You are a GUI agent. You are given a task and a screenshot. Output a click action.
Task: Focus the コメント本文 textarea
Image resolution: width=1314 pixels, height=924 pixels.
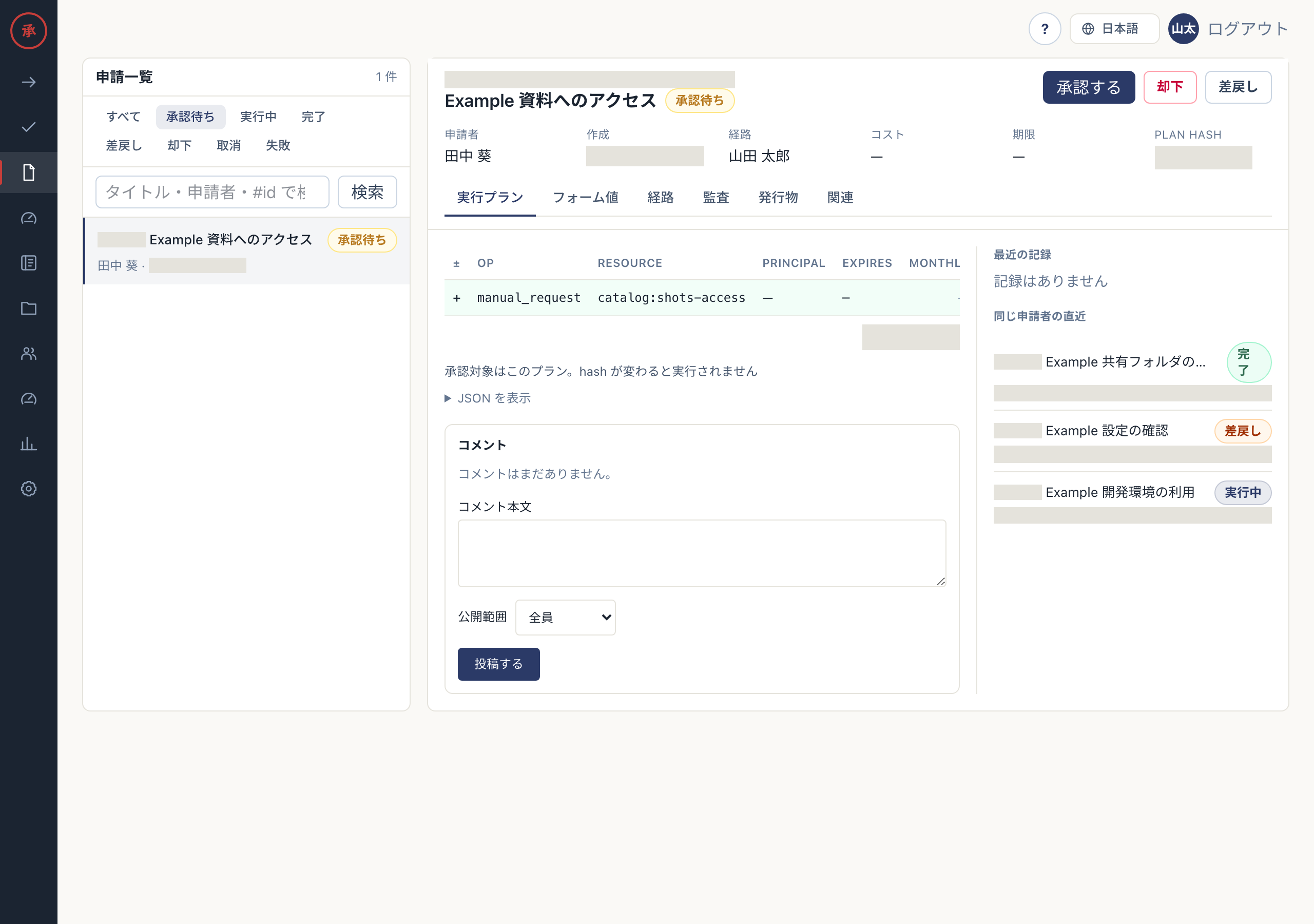[702, 553]
